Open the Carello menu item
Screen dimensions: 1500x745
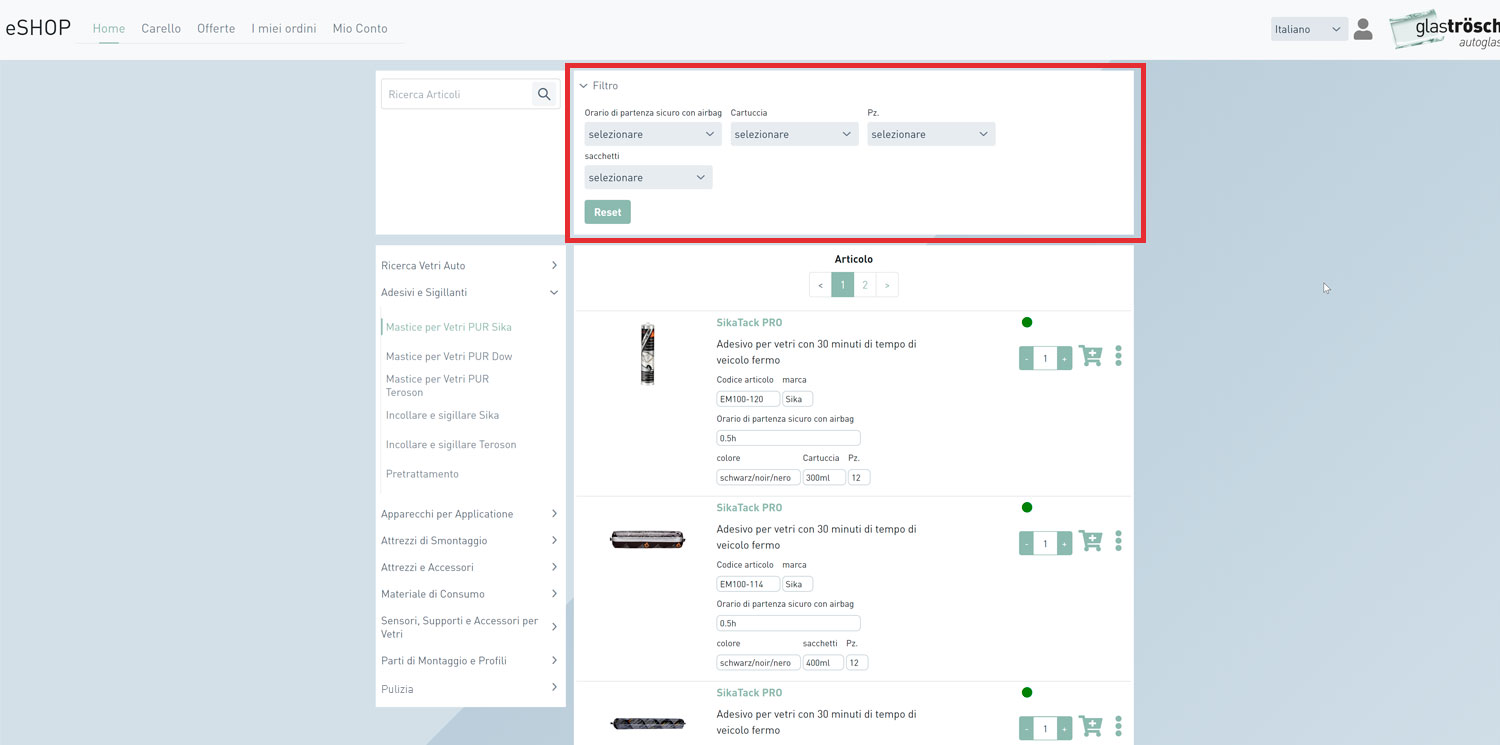coord(161,28)
